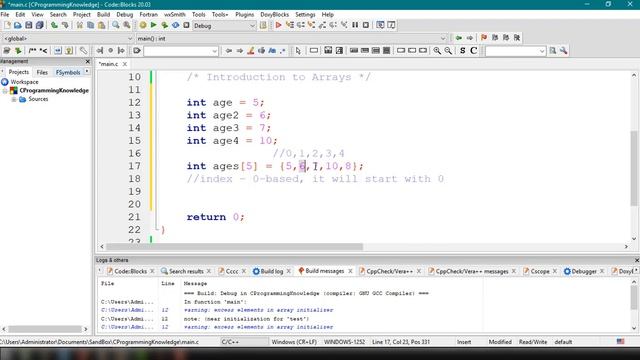Open the Build menu
This screenshot has width=640, height=360.
click(x=103, y=14)
